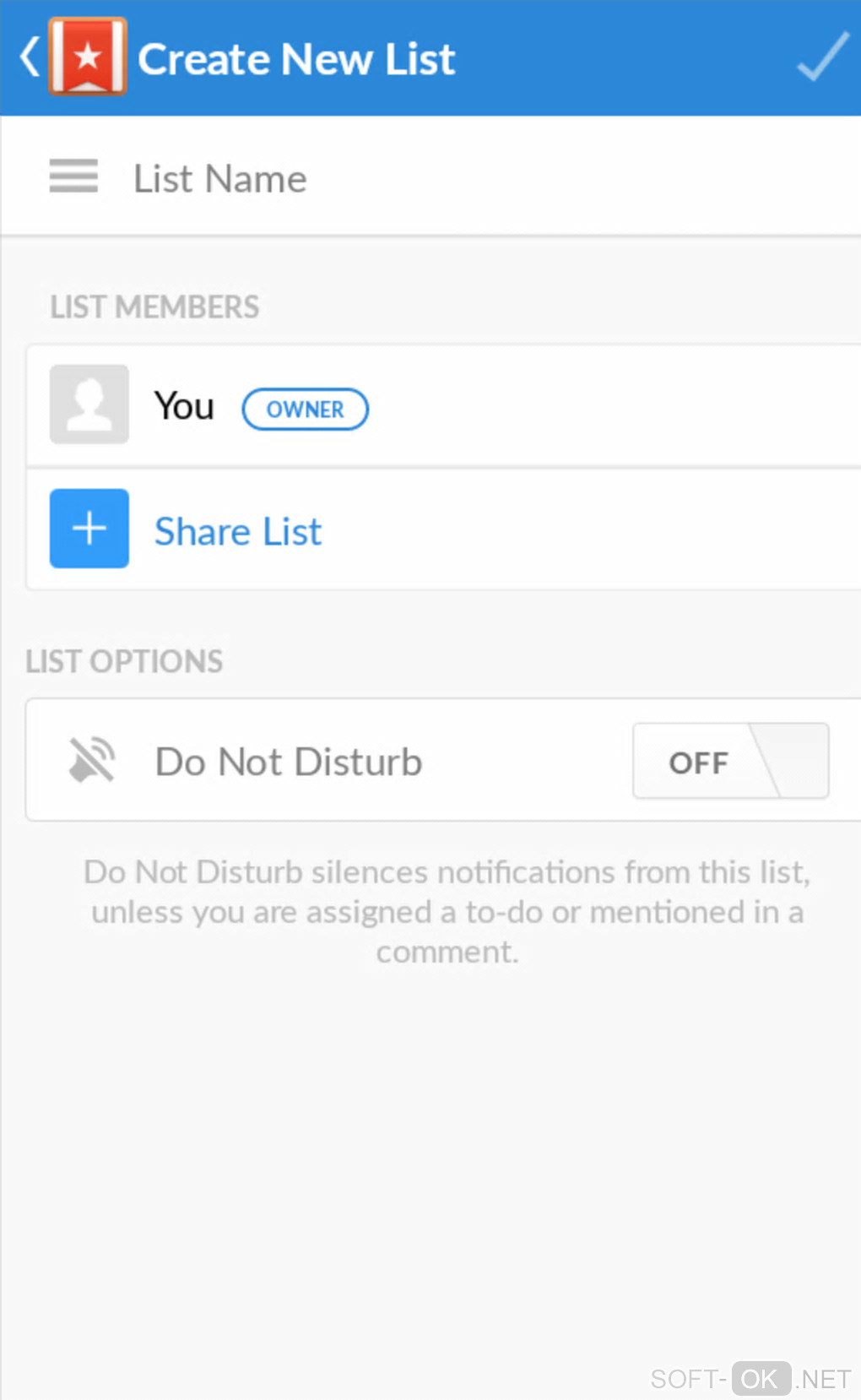Viewport: 861px width, 1400px height.
Task: Tap the OWNER badge
Action: tap(305, 410)
